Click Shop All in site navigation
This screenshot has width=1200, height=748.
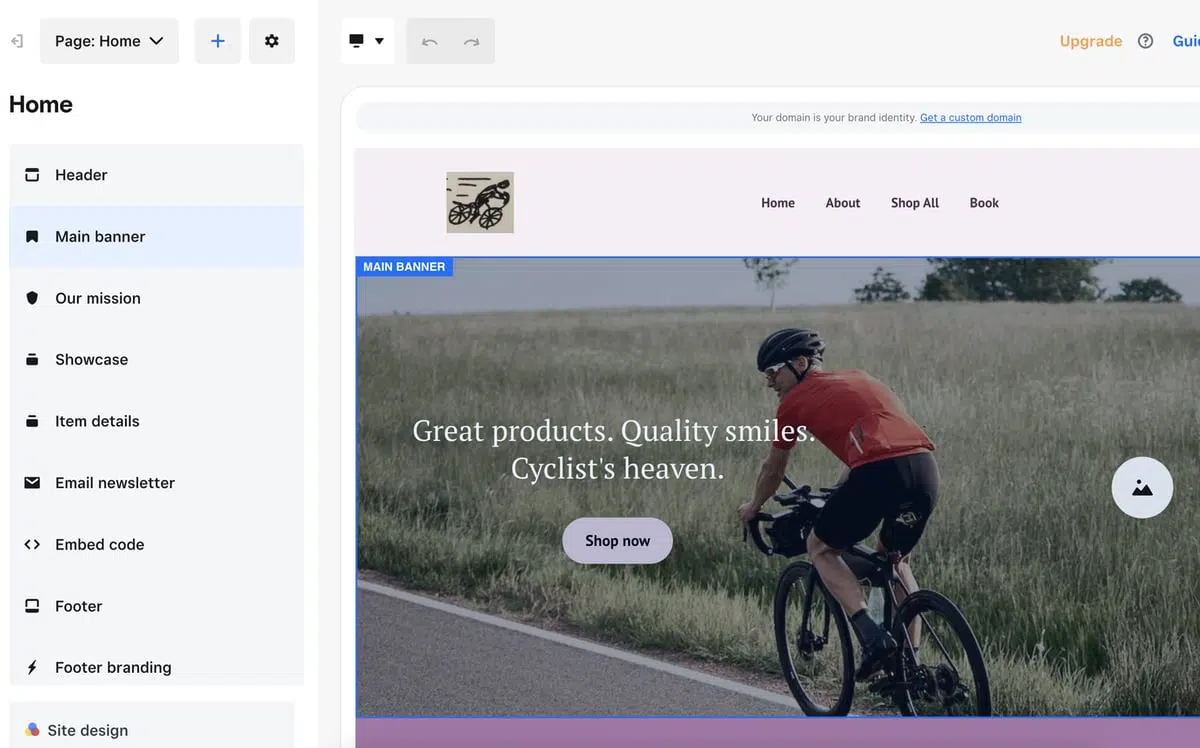pyautogui.click(x=914, y=203)
